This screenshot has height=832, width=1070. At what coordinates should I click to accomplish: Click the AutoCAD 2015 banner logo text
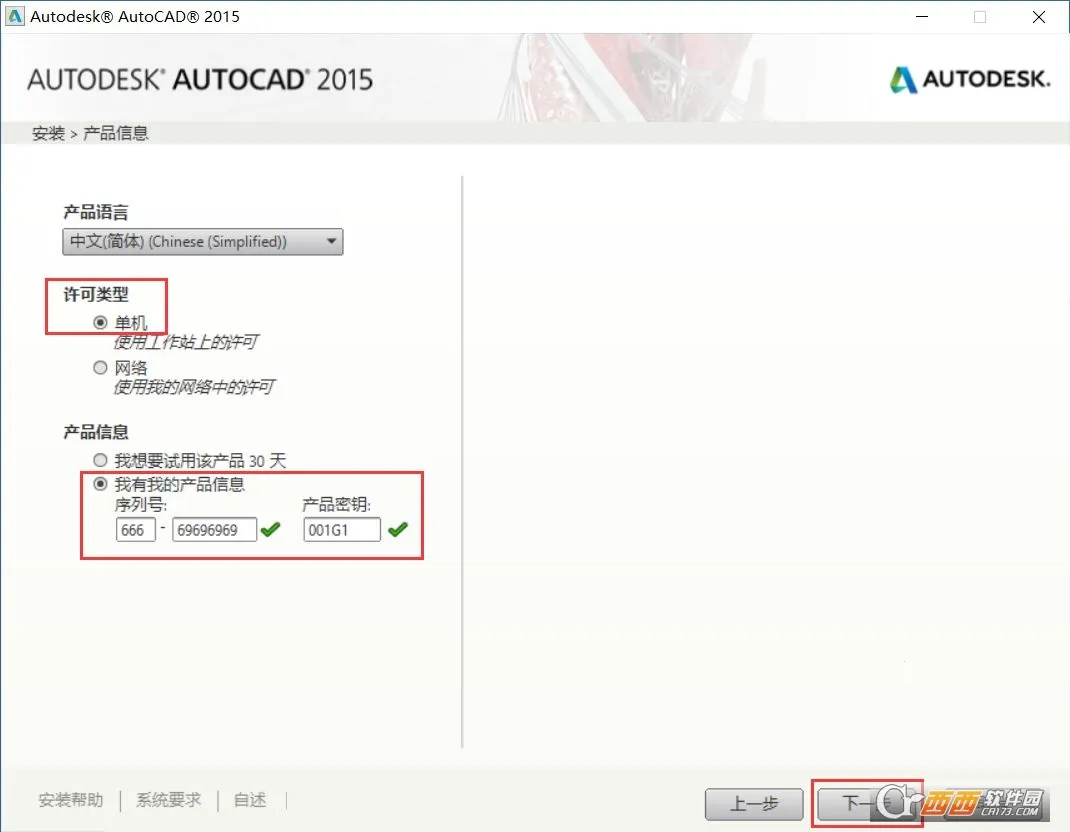pos(200,78)
